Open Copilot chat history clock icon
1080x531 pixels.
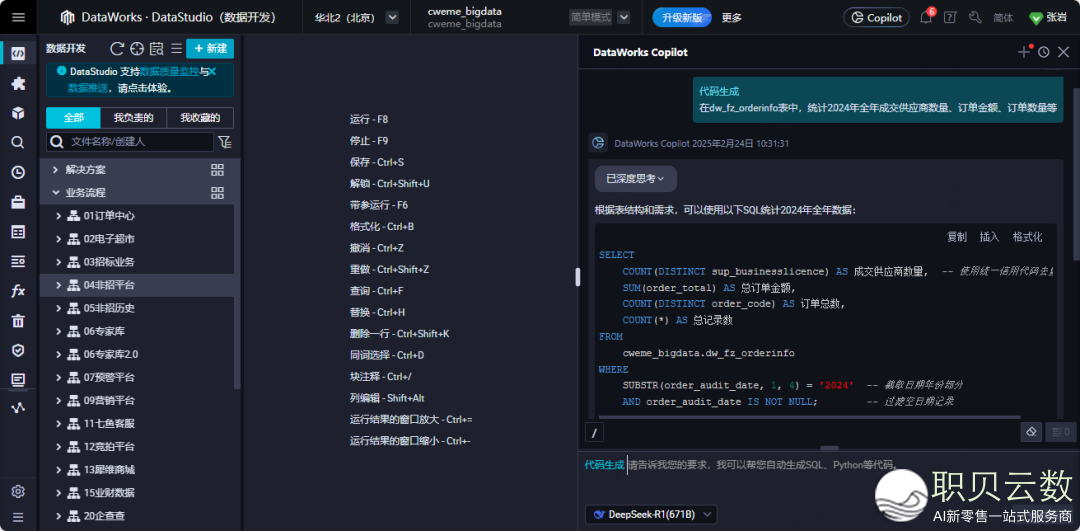click(x=1043, y=52)
